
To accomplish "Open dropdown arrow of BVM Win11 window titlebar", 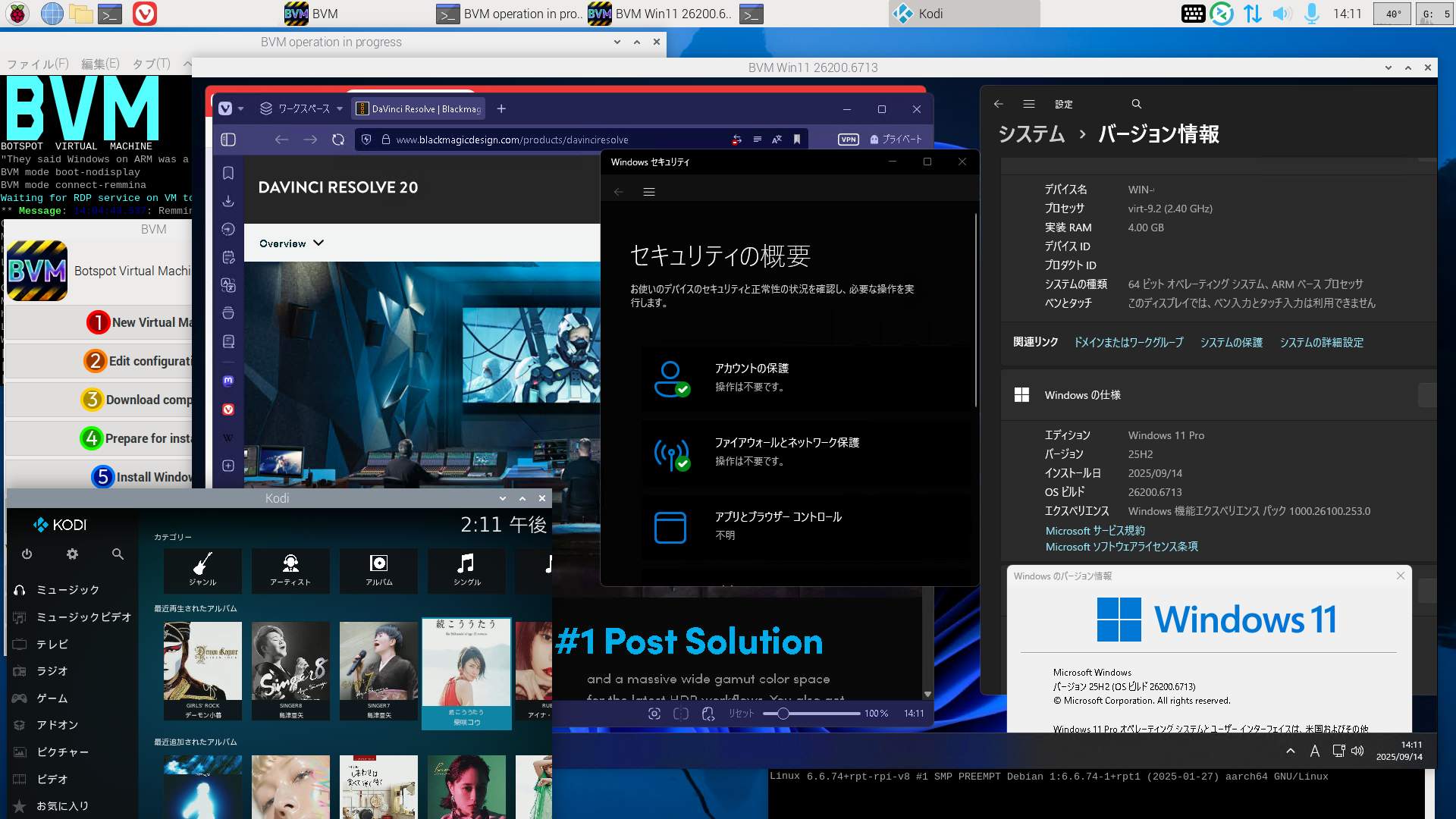I will [1389, 67].
